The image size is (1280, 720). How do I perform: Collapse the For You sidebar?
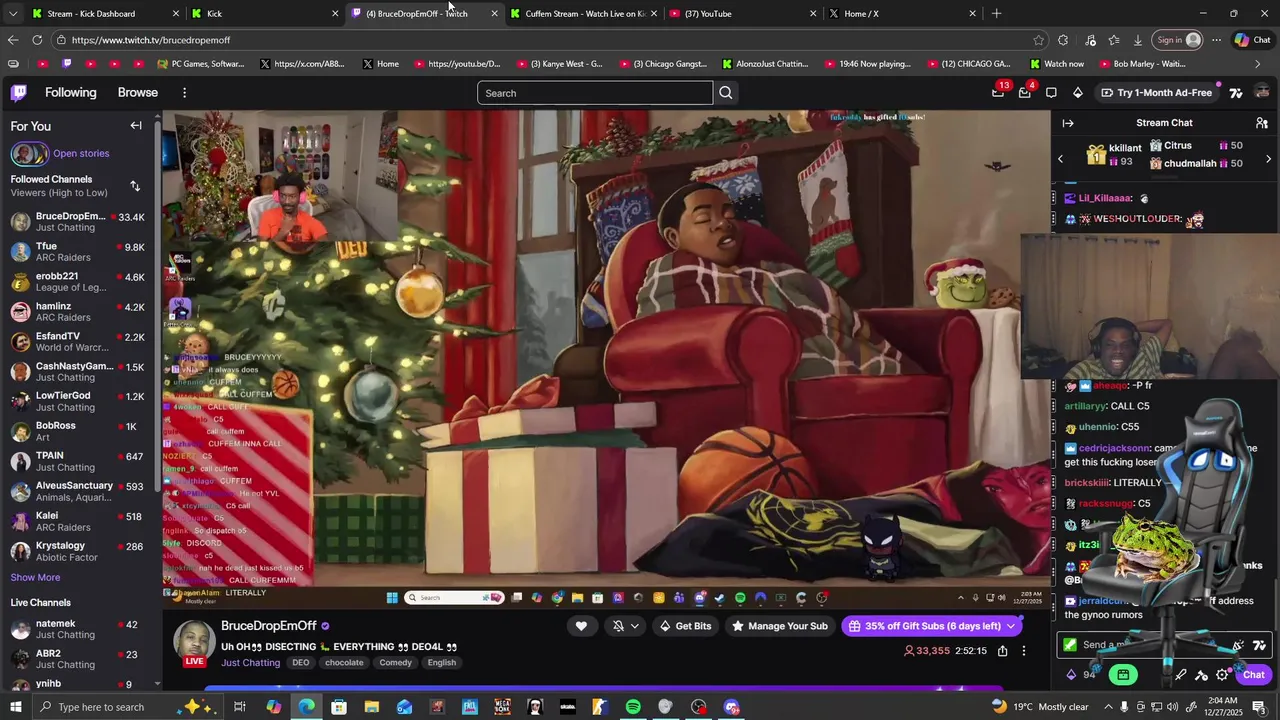click(136, 126)
